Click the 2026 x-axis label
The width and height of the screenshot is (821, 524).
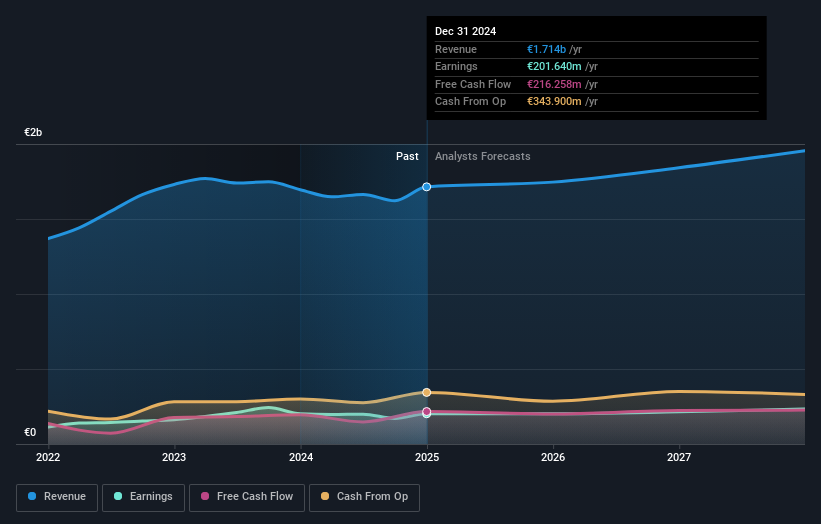coord(553,457)
